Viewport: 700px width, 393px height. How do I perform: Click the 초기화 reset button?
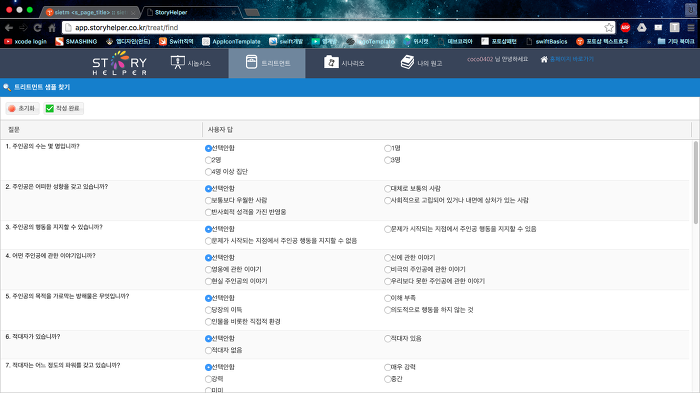tap(22, 108)
